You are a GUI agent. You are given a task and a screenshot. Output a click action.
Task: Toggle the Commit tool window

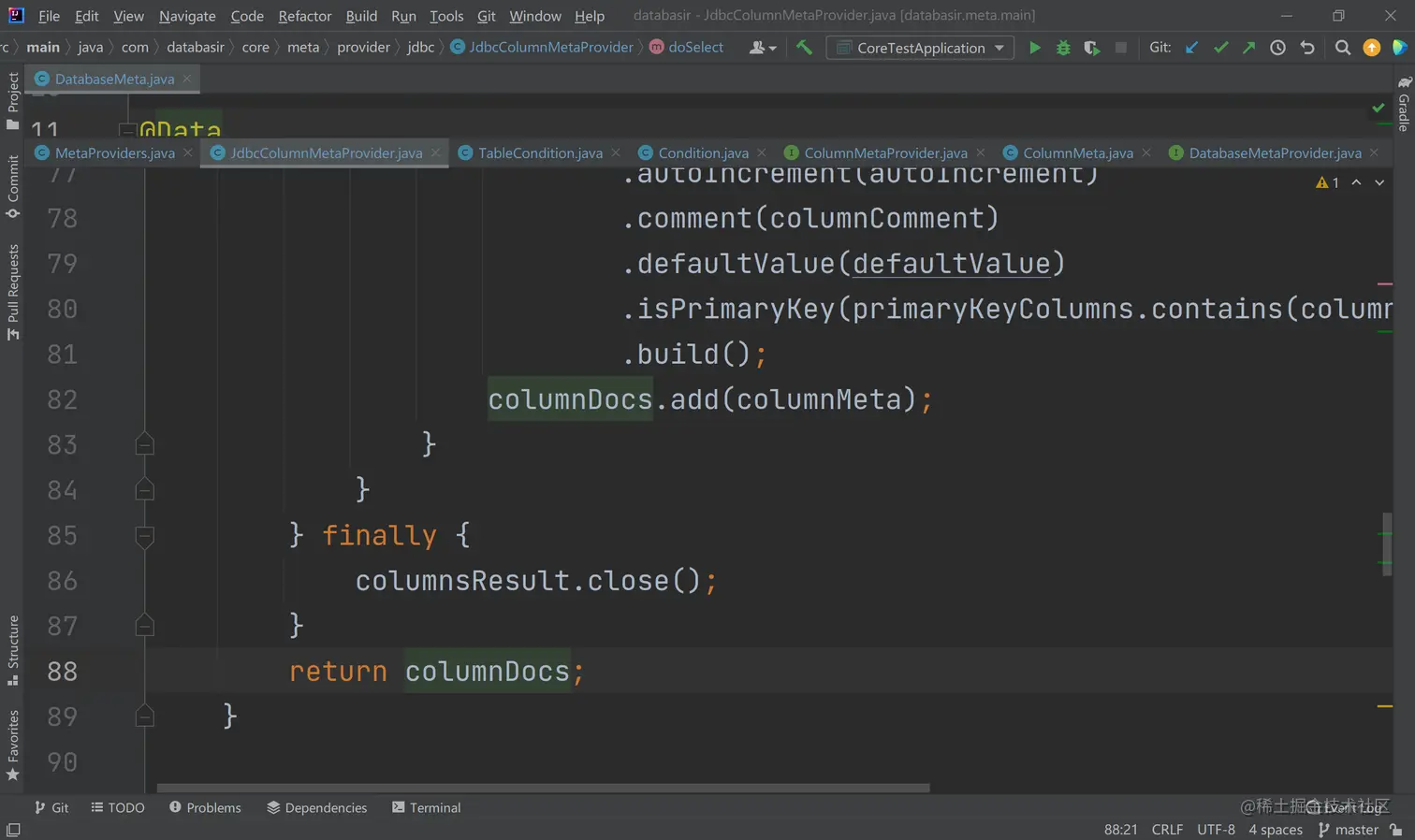pyautogui.click(x=13, y=186)
